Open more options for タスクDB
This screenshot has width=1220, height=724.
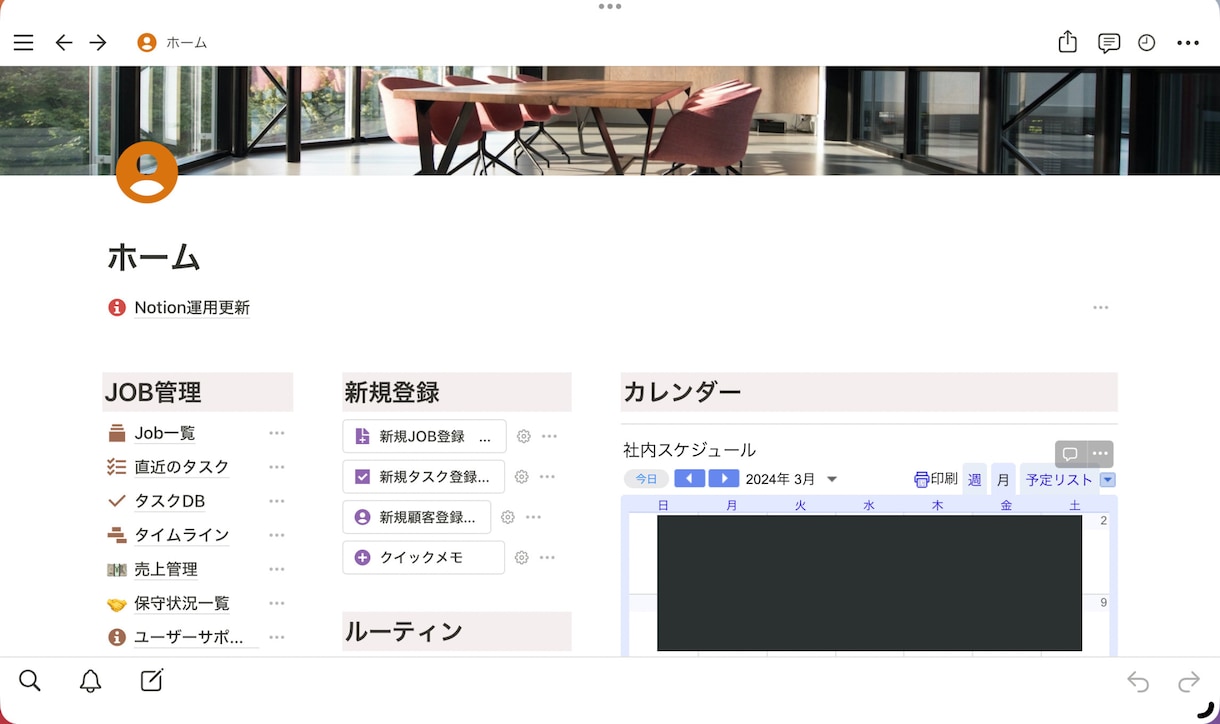277,501
